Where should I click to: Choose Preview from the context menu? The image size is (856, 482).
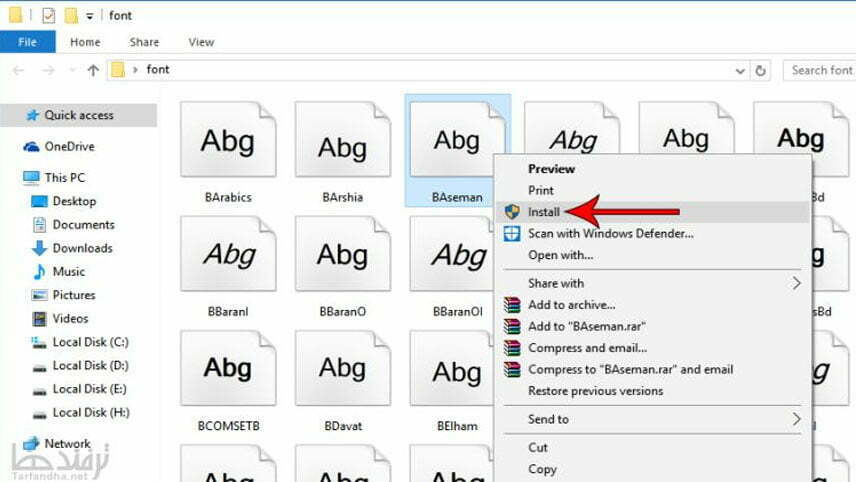click(x=653, y=169)
